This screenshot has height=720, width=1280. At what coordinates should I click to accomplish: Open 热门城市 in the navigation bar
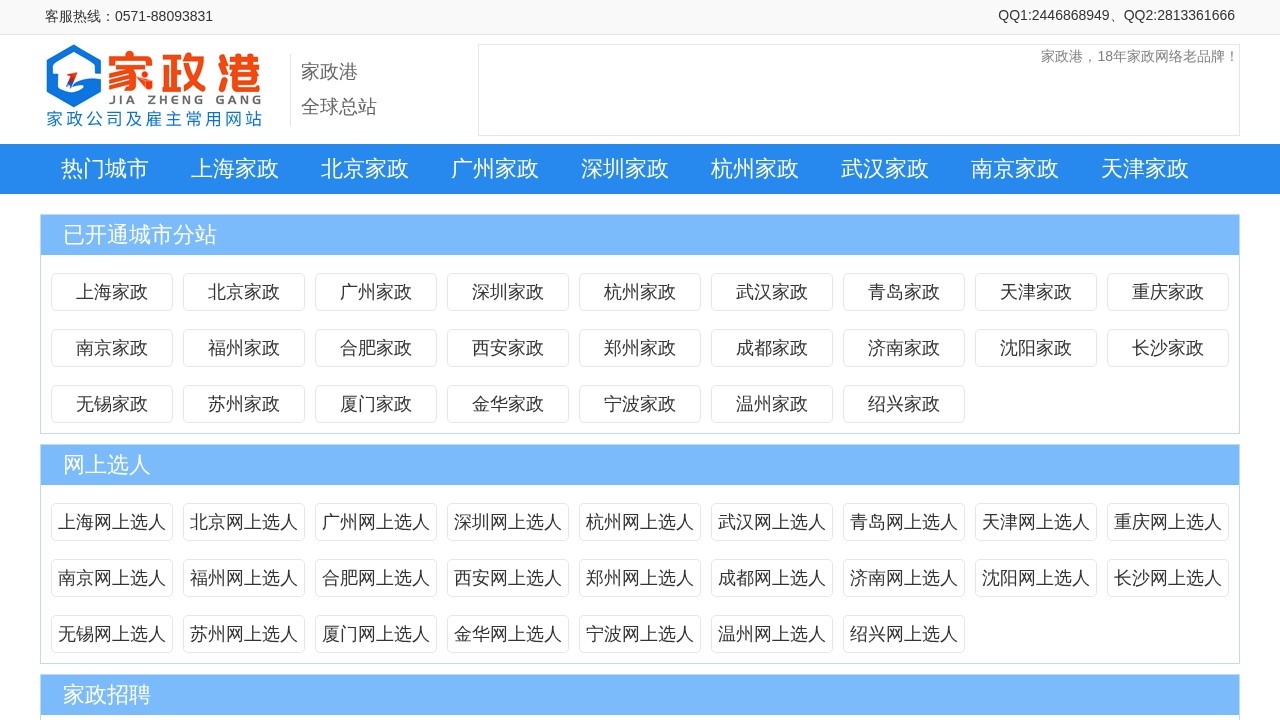click(x=105, y=169)
